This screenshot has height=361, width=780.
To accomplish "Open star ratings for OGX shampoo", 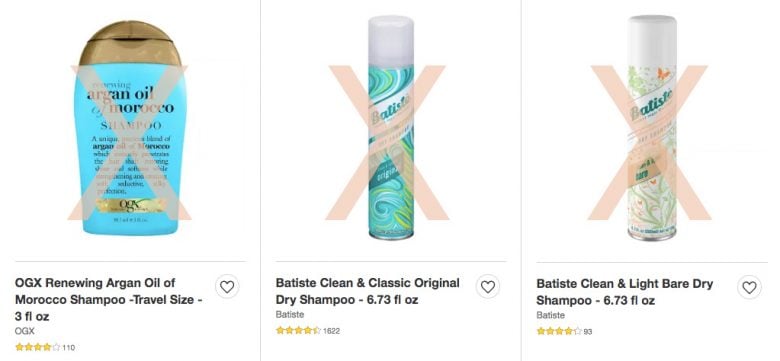I will click(x=38, y=347).
